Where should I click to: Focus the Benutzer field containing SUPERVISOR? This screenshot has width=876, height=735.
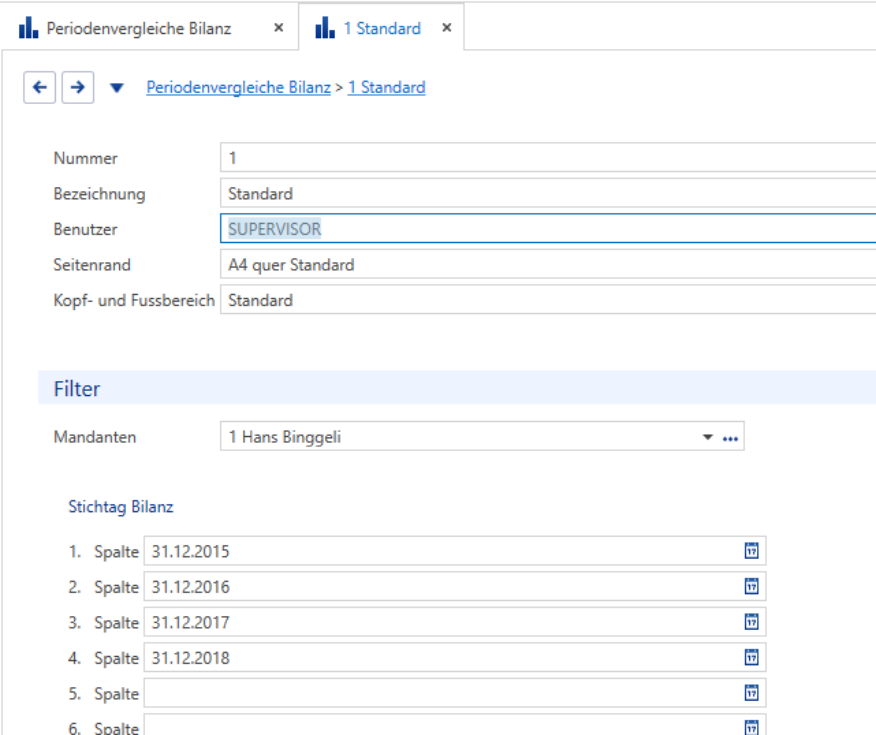point(548,228)
